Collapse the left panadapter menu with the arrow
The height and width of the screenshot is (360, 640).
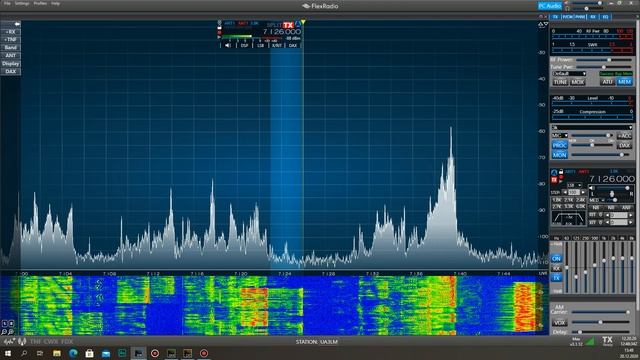[17, 24]
